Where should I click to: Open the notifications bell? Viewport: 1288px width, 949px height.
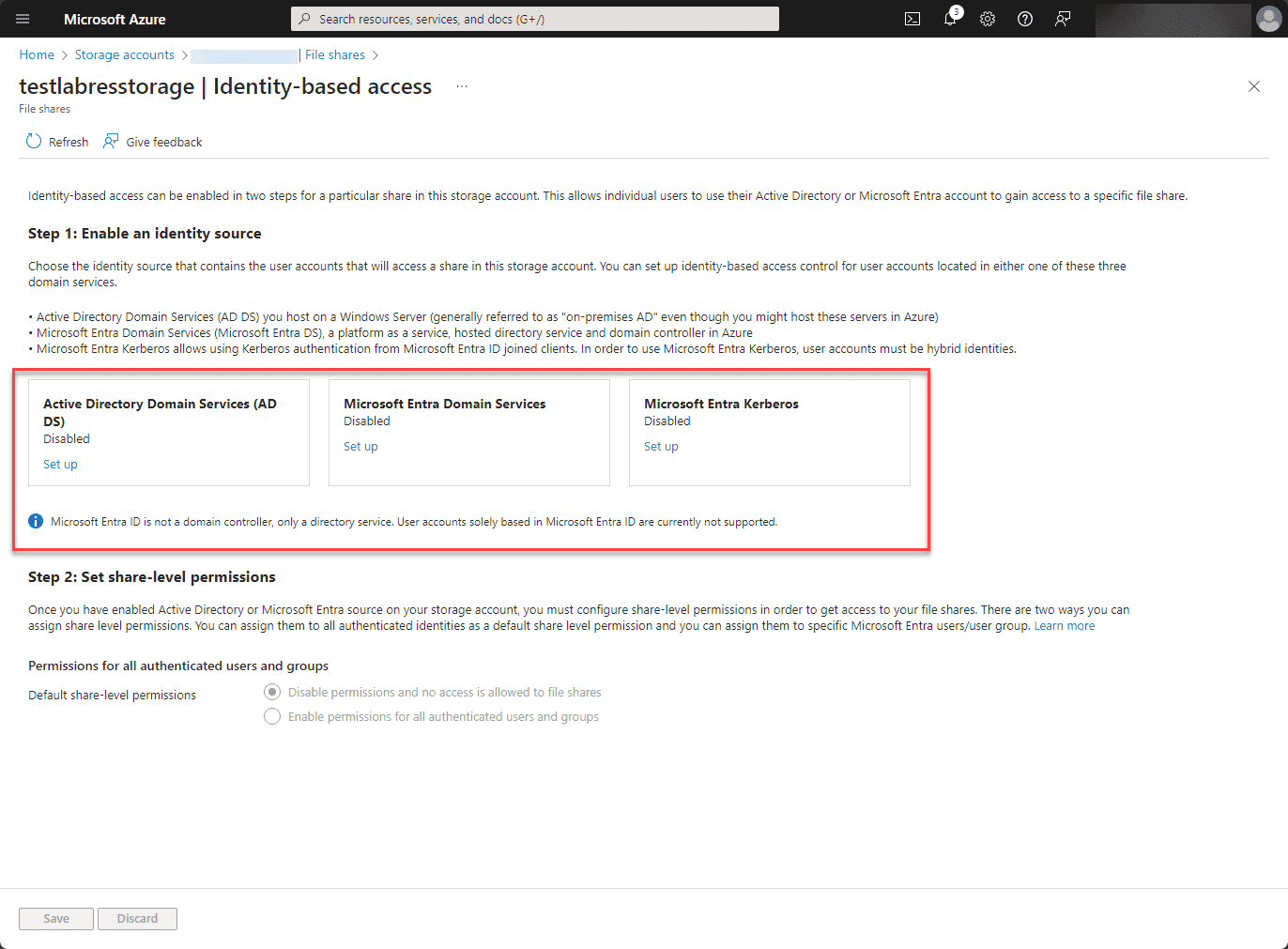[950, 19]
